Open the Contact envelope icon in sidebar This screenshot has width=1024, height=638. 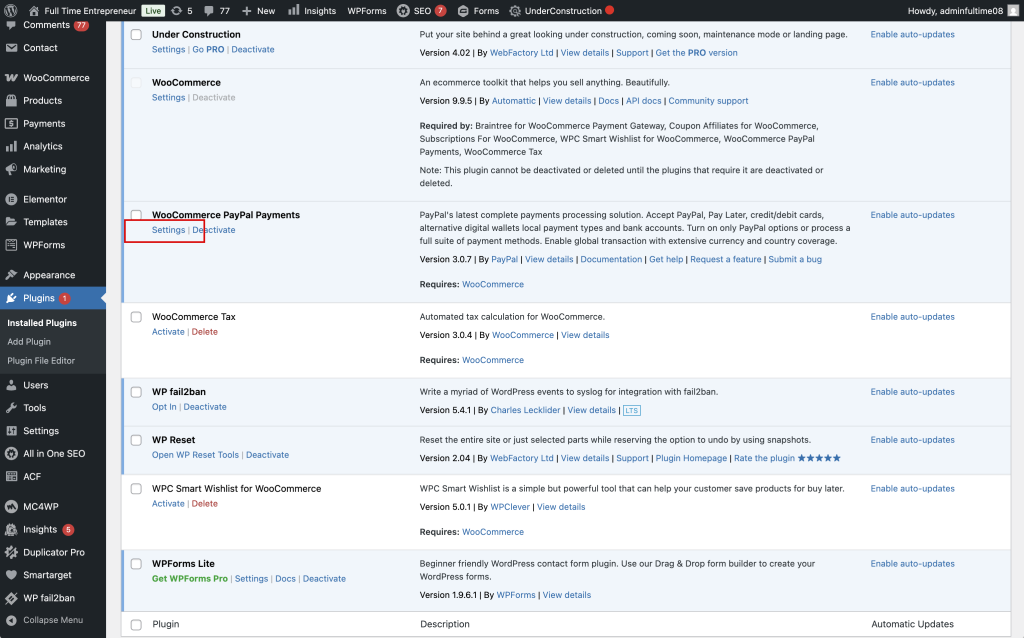pyautogui.click(x=11, y=48)
